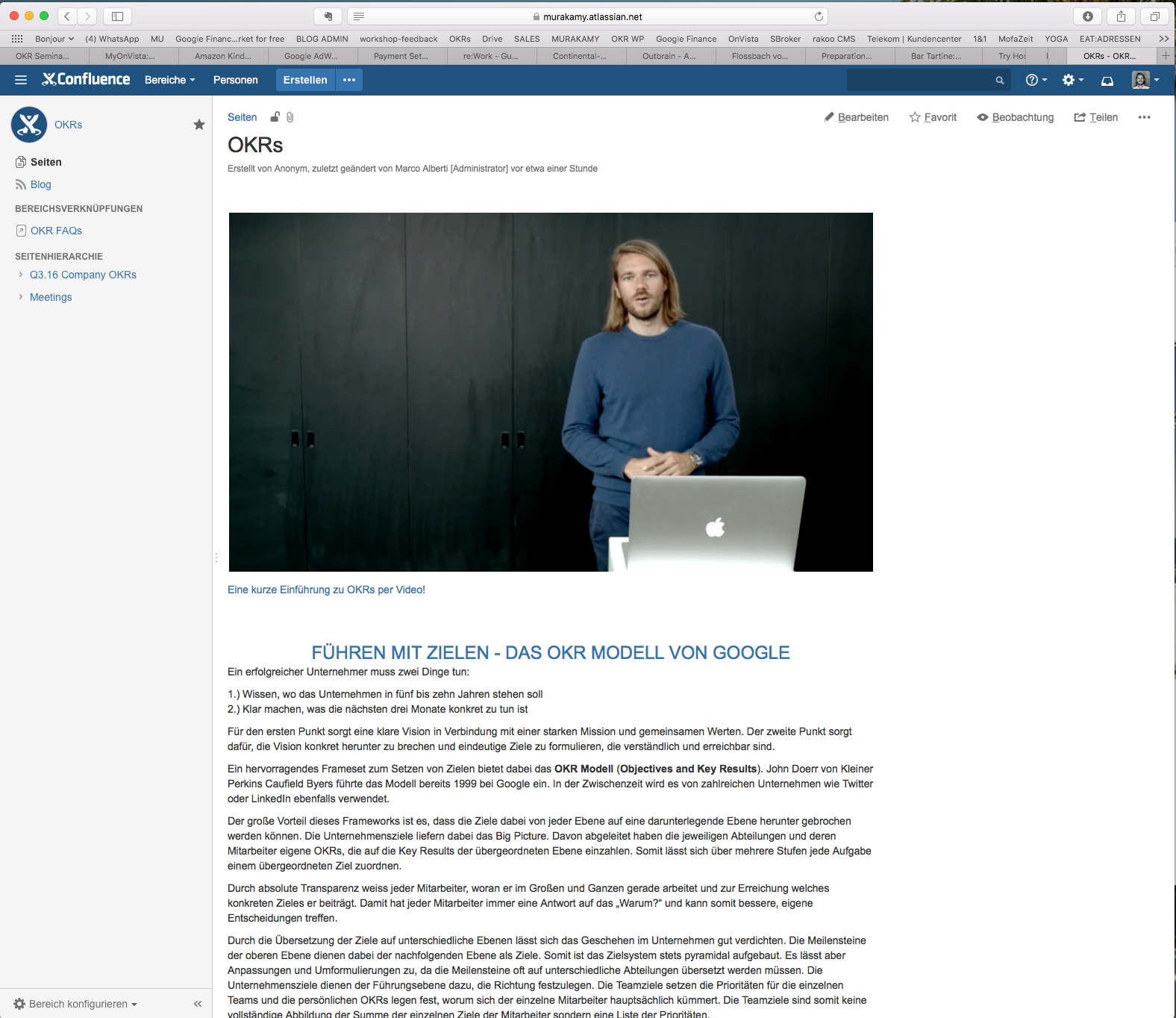This screenshot has width=1176, height=1018.
Task: Expand Q3.16 Company OKRs tree node
Action: tap(20, 275)
